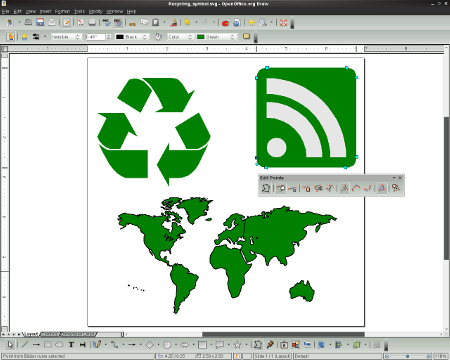This screenshot has height=360, width=450.
Task: Click the Fontwork Gallery icon
Action: tap(284, 345)
